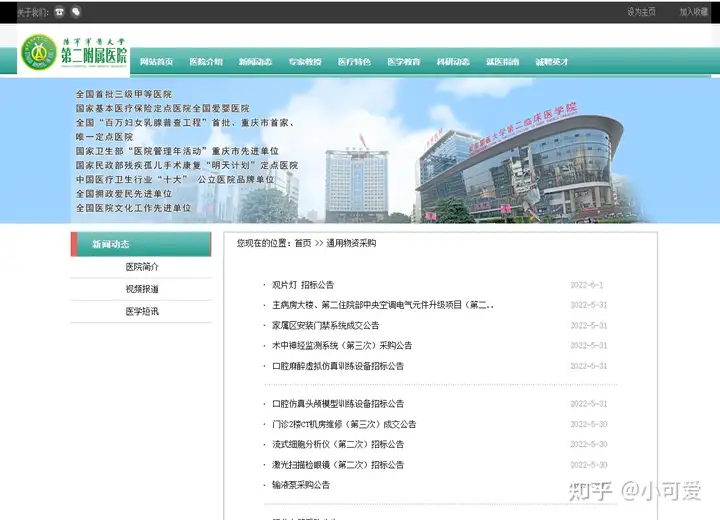Screen dimensions: 720x520
Task: Open 主病房大楼 中央空调电气元件升级项目 notice
Action: 383,305
